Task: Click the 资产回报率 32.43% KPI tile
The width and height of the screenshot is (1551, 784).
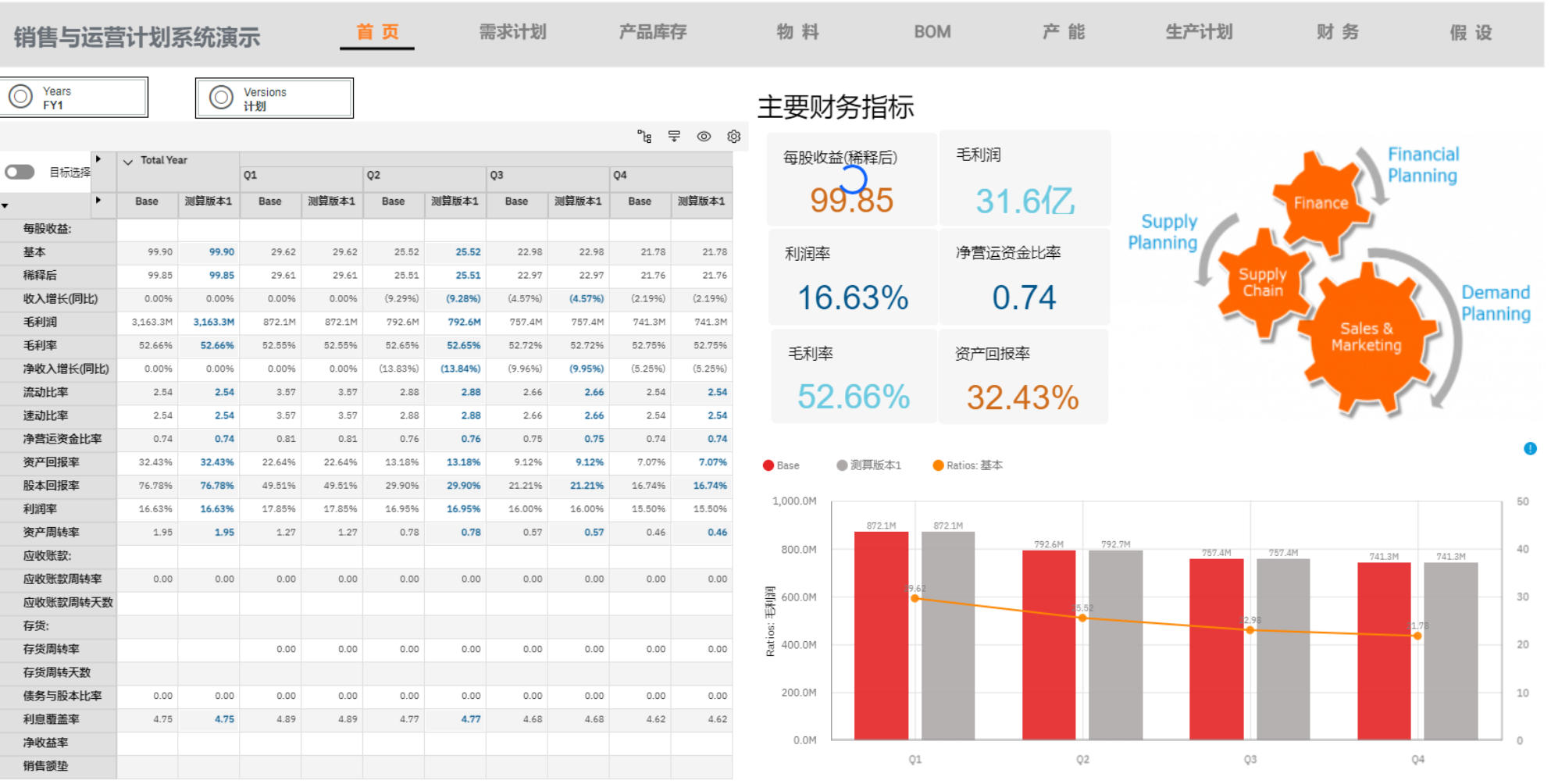Action: (1025, 376)
